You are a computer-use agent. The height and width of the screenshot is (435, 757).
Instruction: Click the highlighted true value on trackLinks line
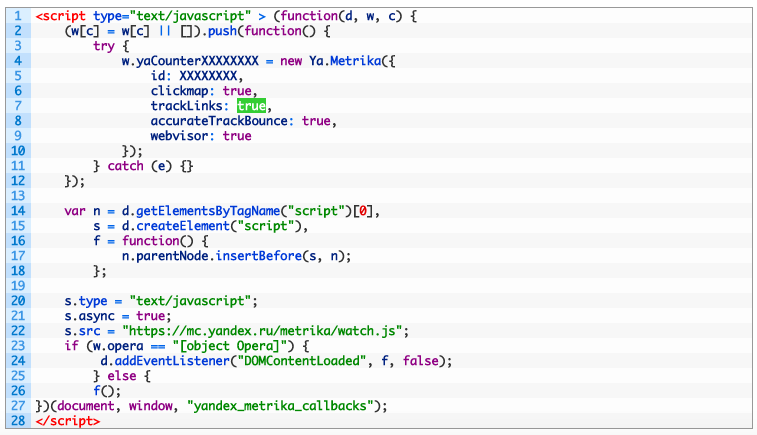pos(251,106)
